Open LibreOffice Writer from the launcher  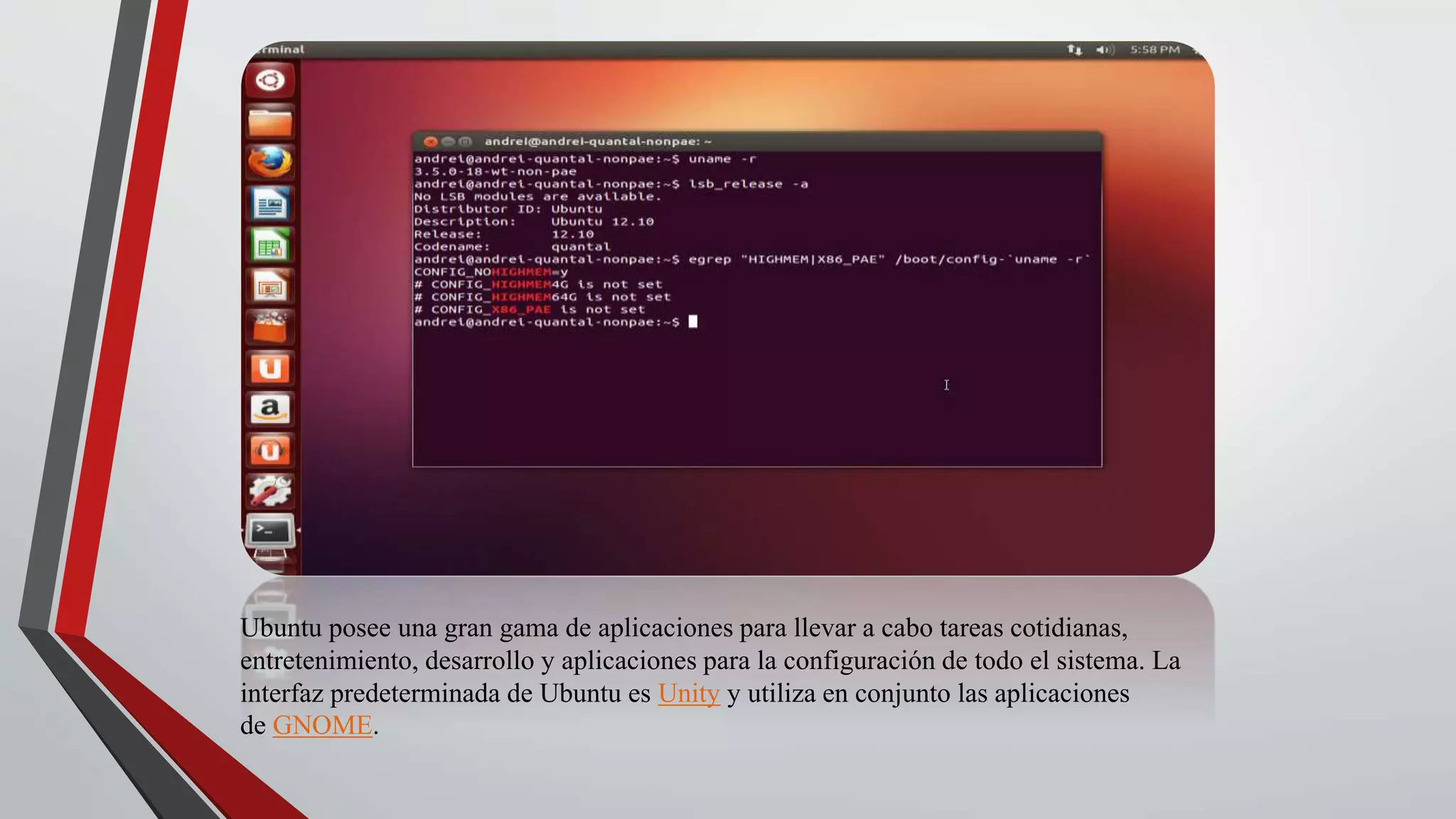[x=270, y=204]
